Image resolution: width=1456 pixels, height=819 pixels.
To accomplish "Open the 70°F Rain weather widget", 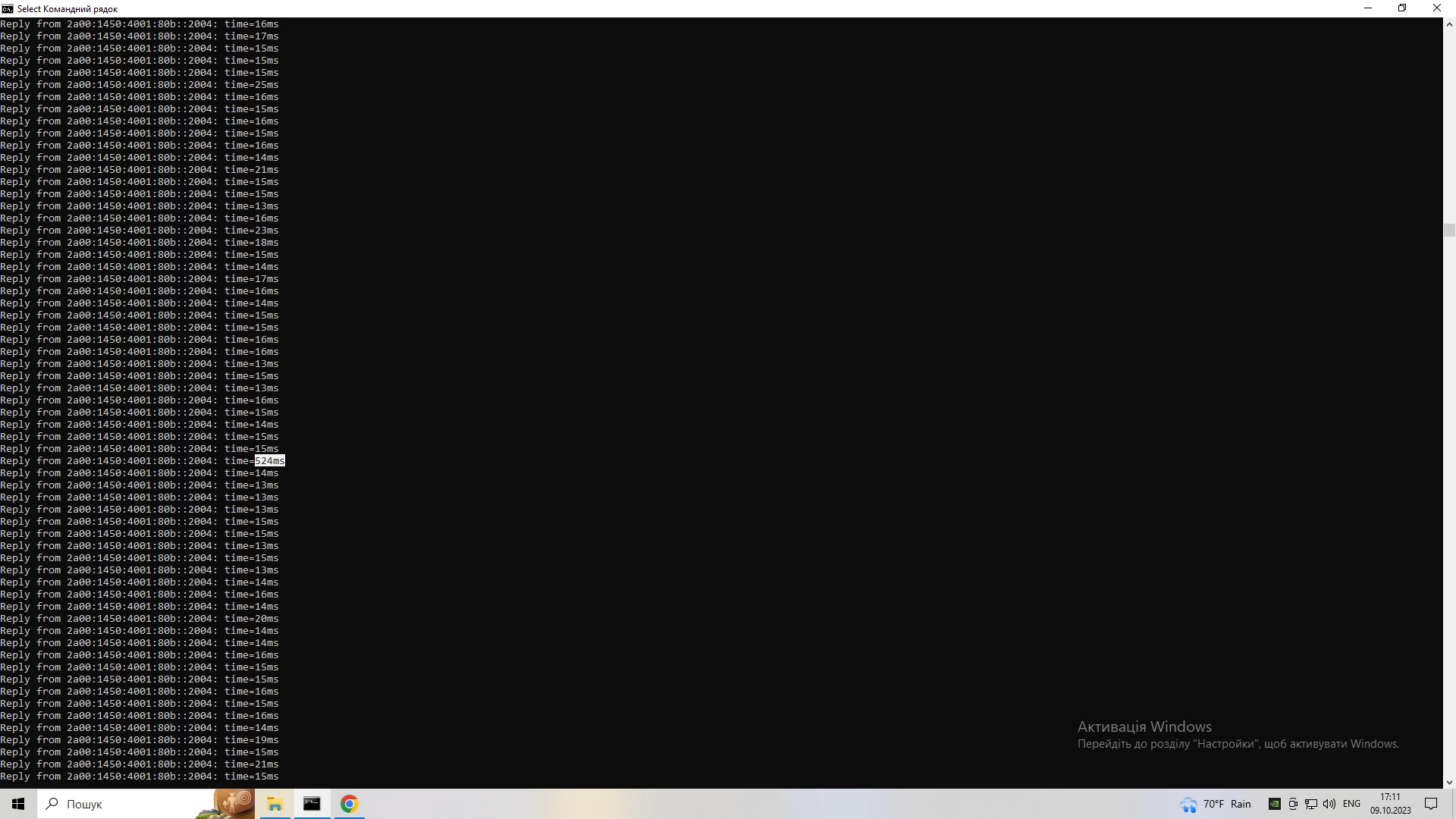I will [1216, 804].
